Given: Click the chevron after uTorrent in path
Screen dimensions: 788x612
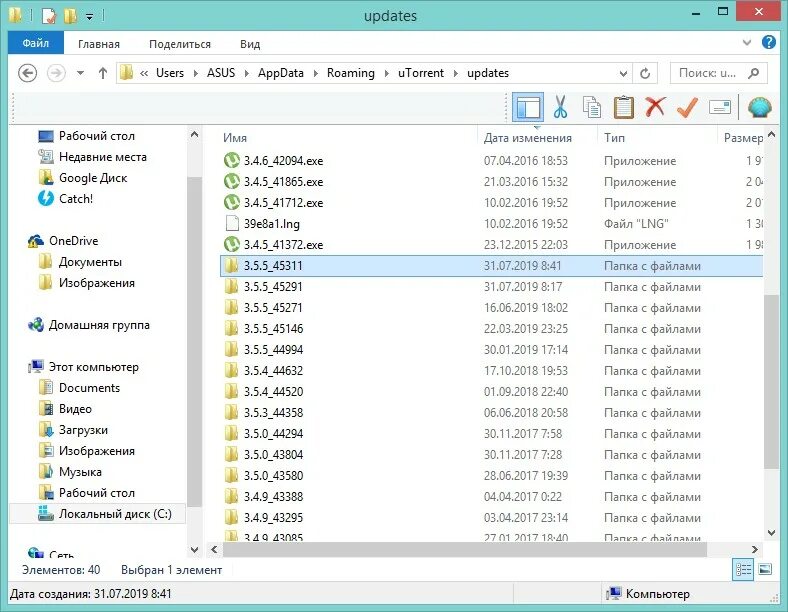Looking at the screenshot, I should pyautogui.click(x=455, y=73).
